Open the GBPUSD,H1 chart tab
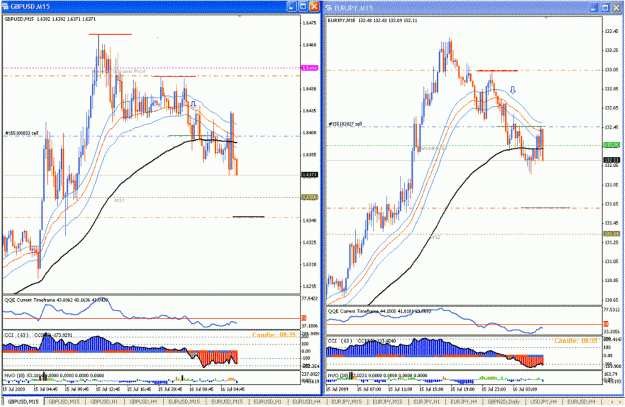The image size is (625, 407). [105, 402]
